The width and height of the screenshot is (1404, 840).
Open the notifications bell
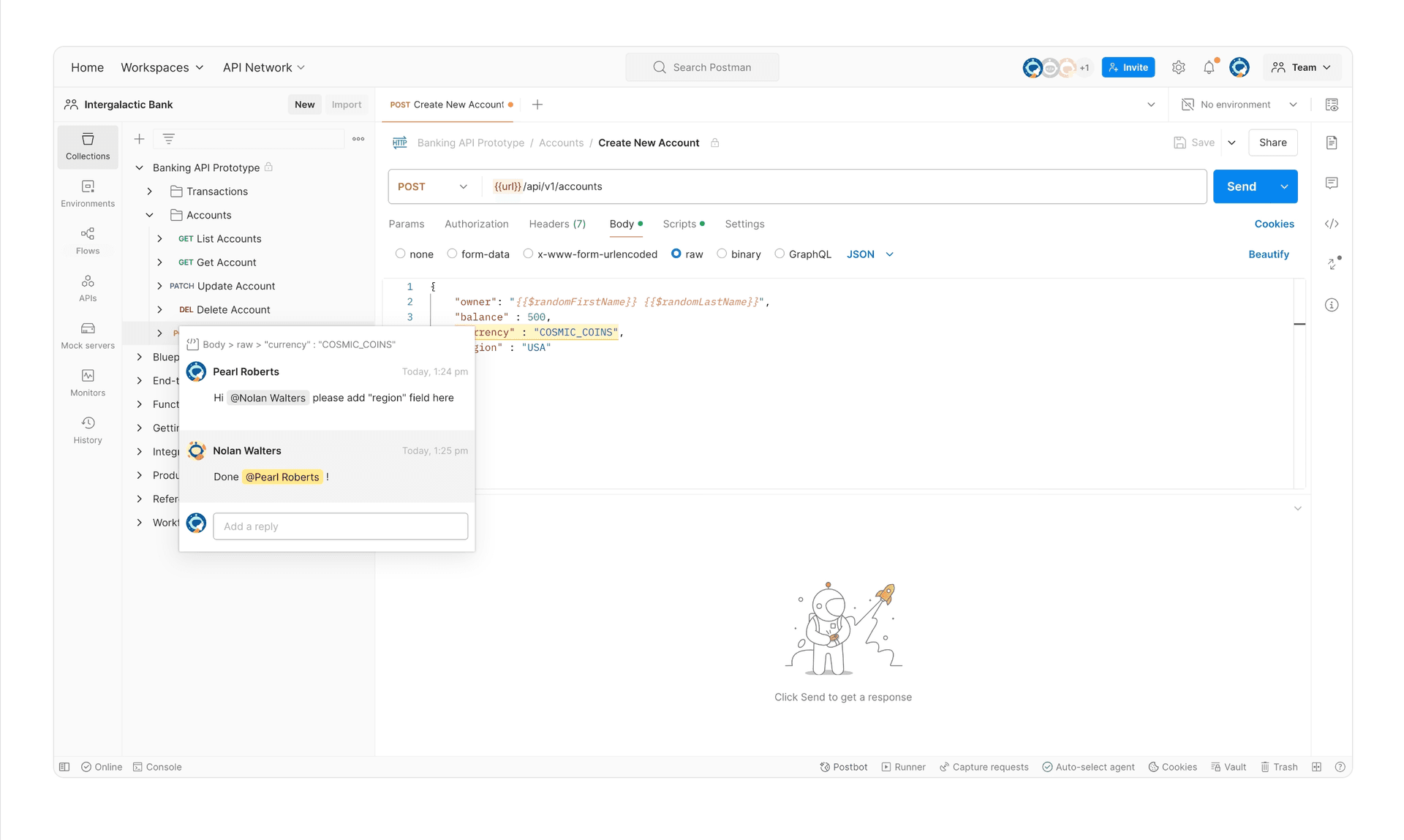click(1209, 67)
